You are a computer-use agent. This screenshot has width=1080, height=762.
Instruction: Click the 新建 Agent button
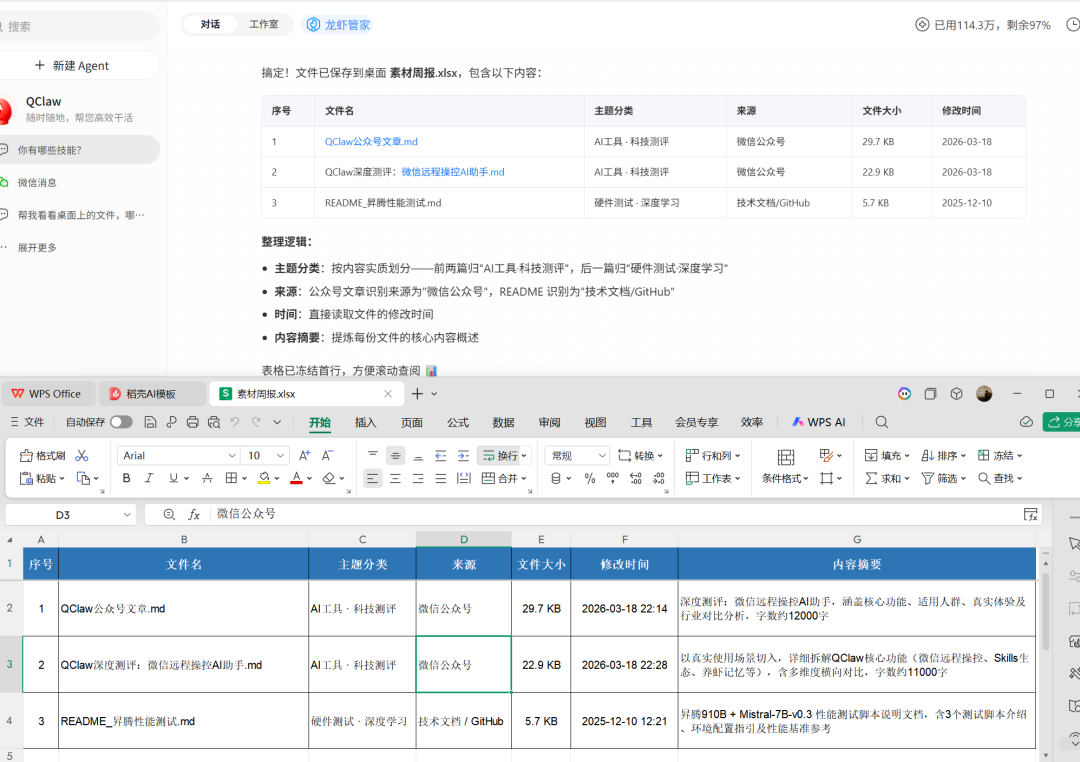point(72,65)
